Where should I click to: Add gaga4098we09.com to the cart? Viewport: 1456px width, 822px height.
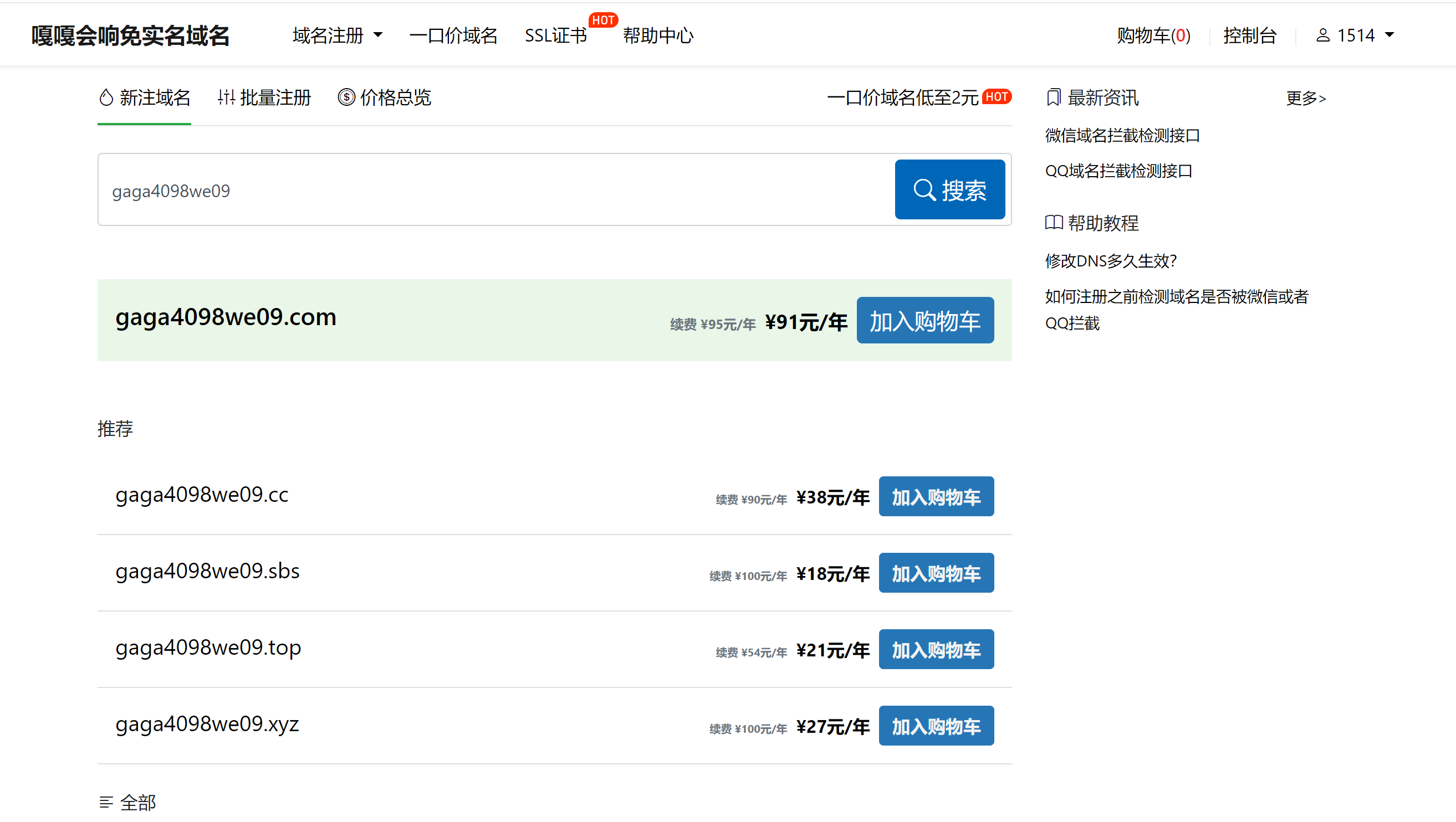(925, 320)
